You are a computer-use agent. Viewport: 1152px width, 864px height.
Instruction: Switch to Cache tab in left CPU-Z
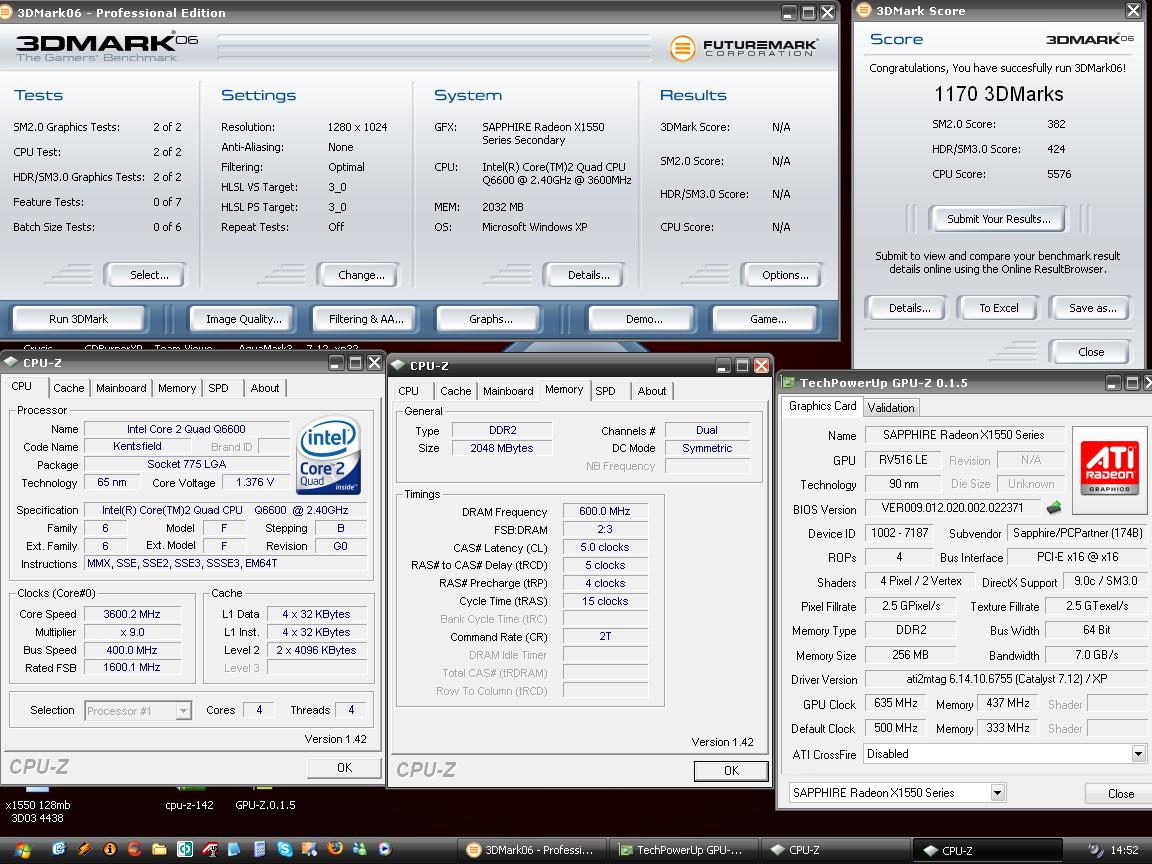68,388
